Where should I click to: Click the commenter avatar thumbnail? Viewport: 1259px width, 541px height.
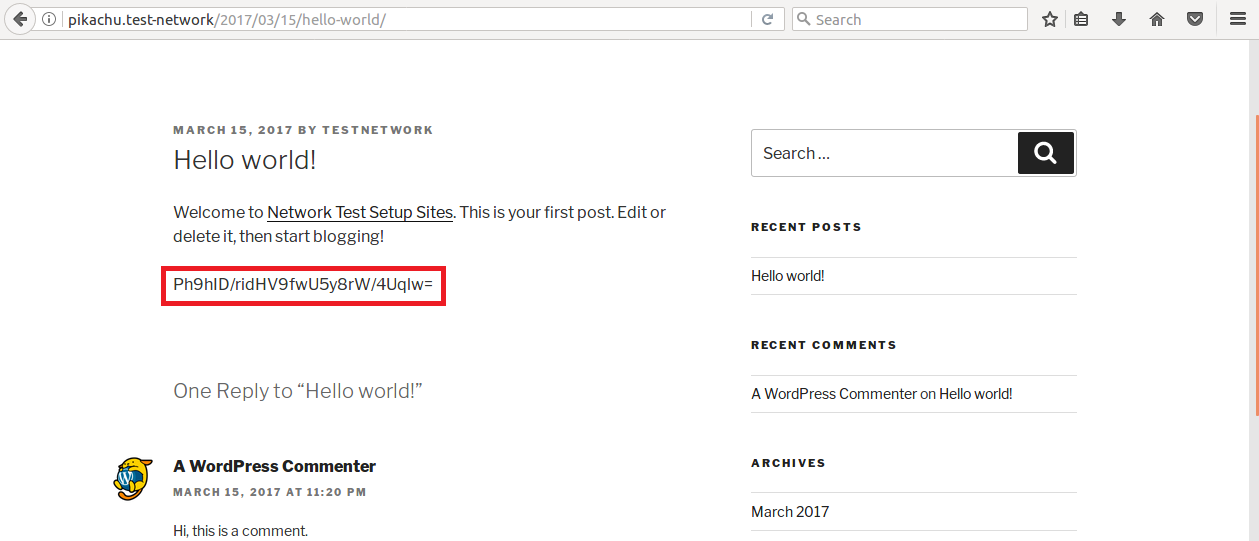coord(132,479)
